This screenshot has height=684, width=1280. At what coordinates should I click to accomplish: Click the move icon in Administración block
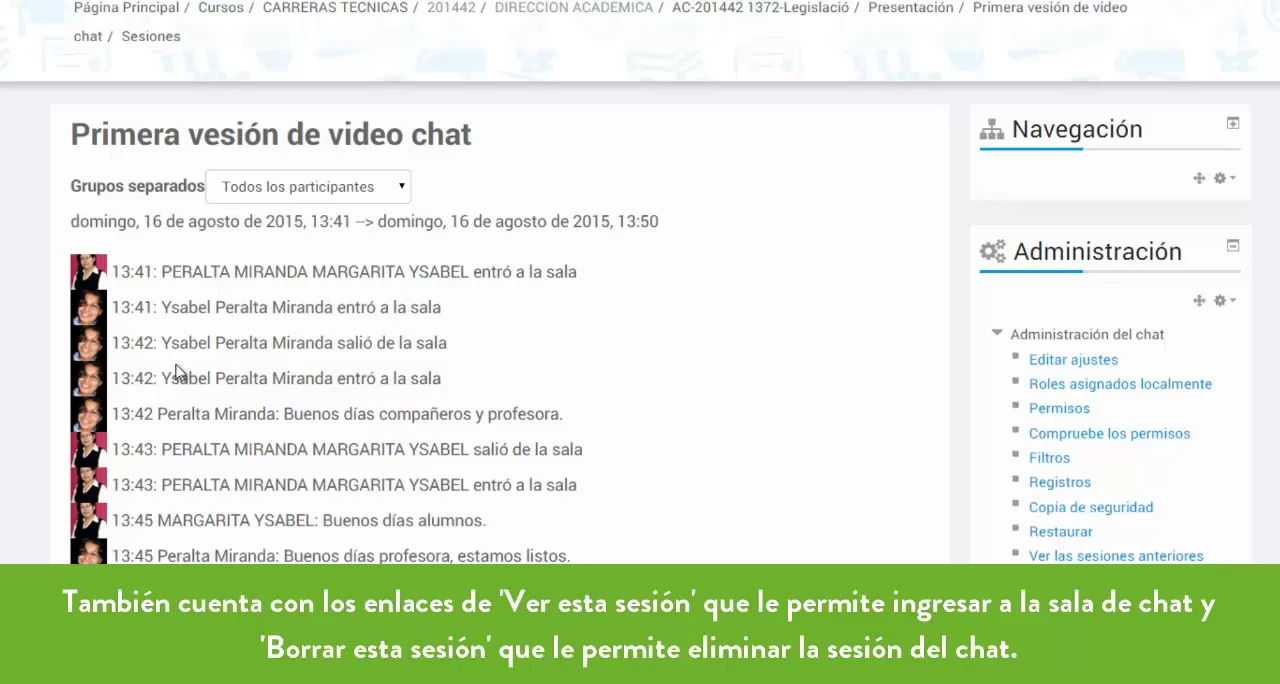[1199, 300]
